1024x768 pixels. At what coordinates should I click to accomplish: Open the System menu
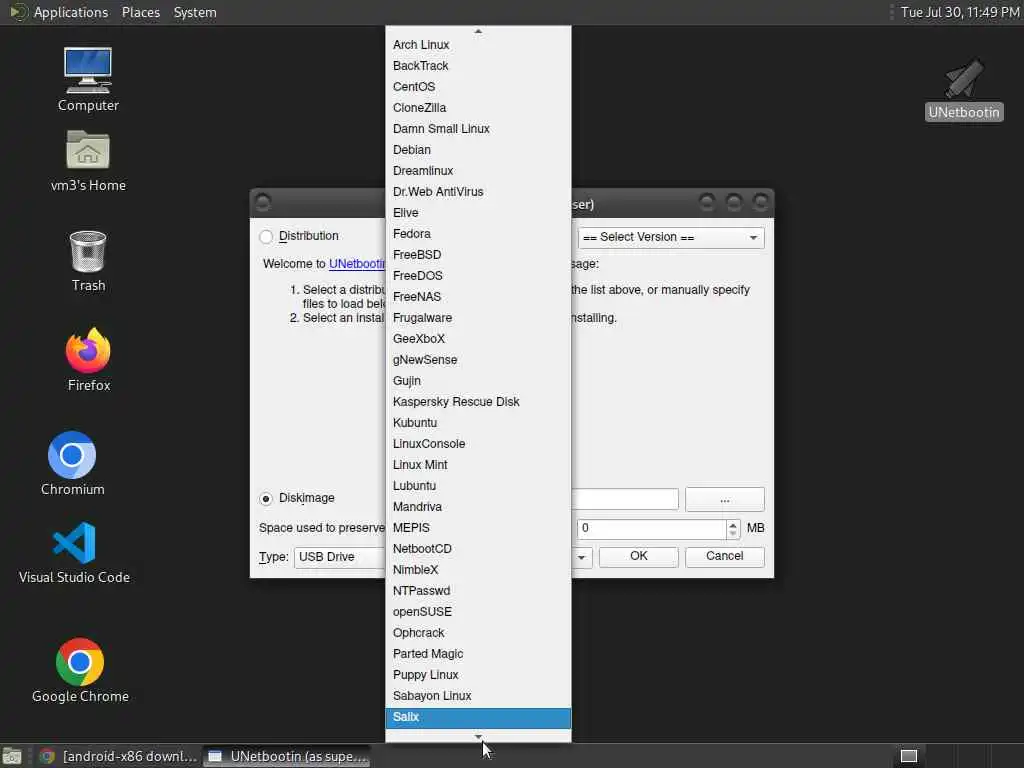(195, 12)
